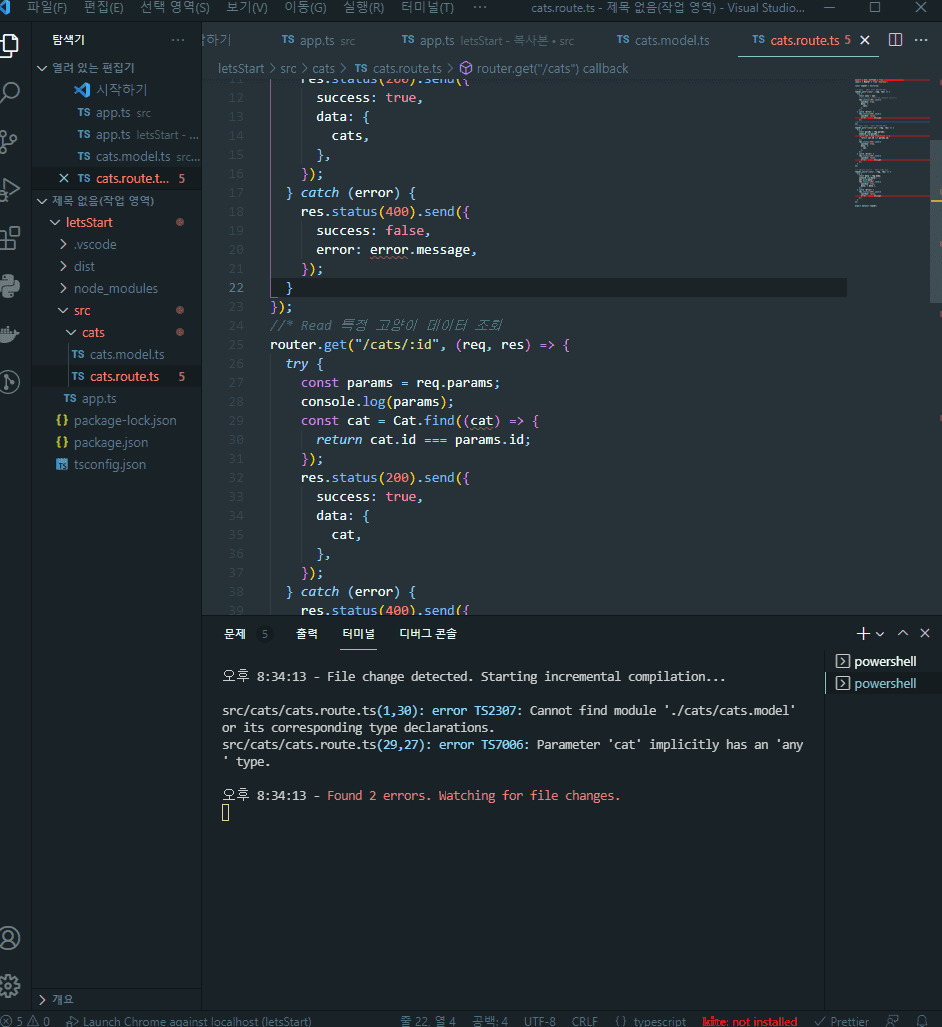Click the split editor icon
The image size is (942, 1027).
(x=895, y=40)
